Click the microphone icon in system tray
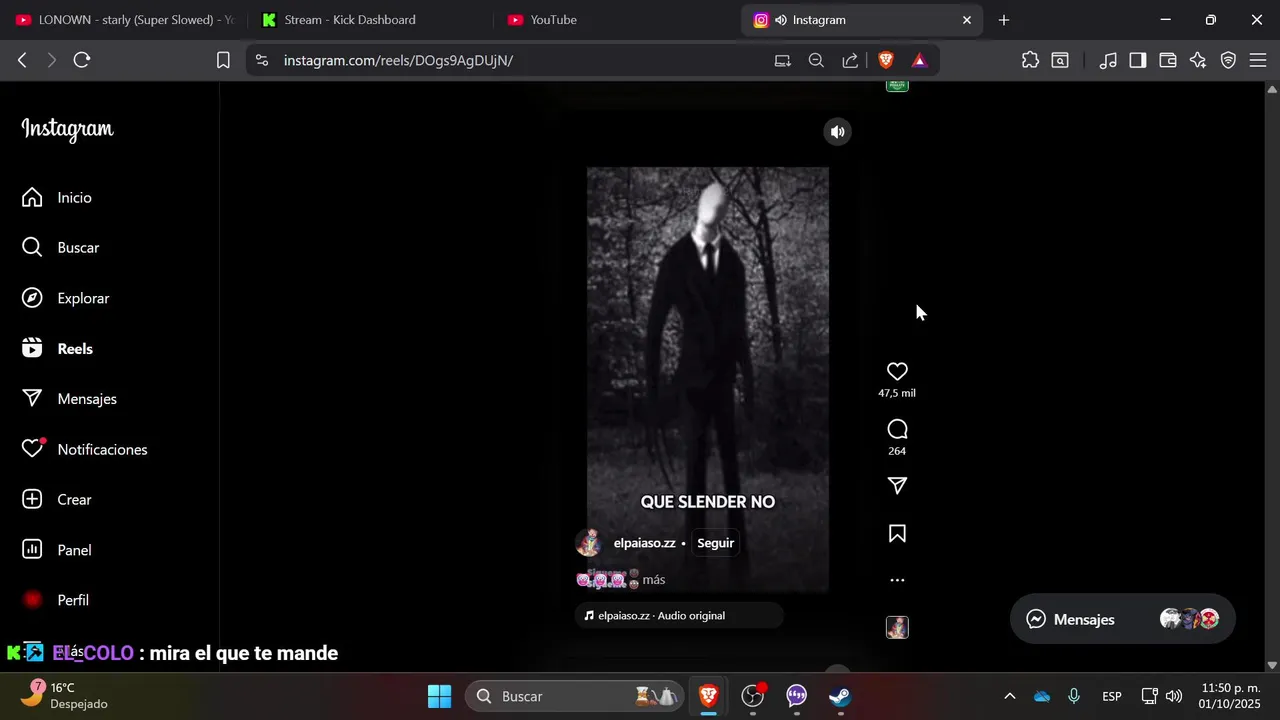Image resolution: width=1280 pixels, height=720 pixels. pos(1074,696)
